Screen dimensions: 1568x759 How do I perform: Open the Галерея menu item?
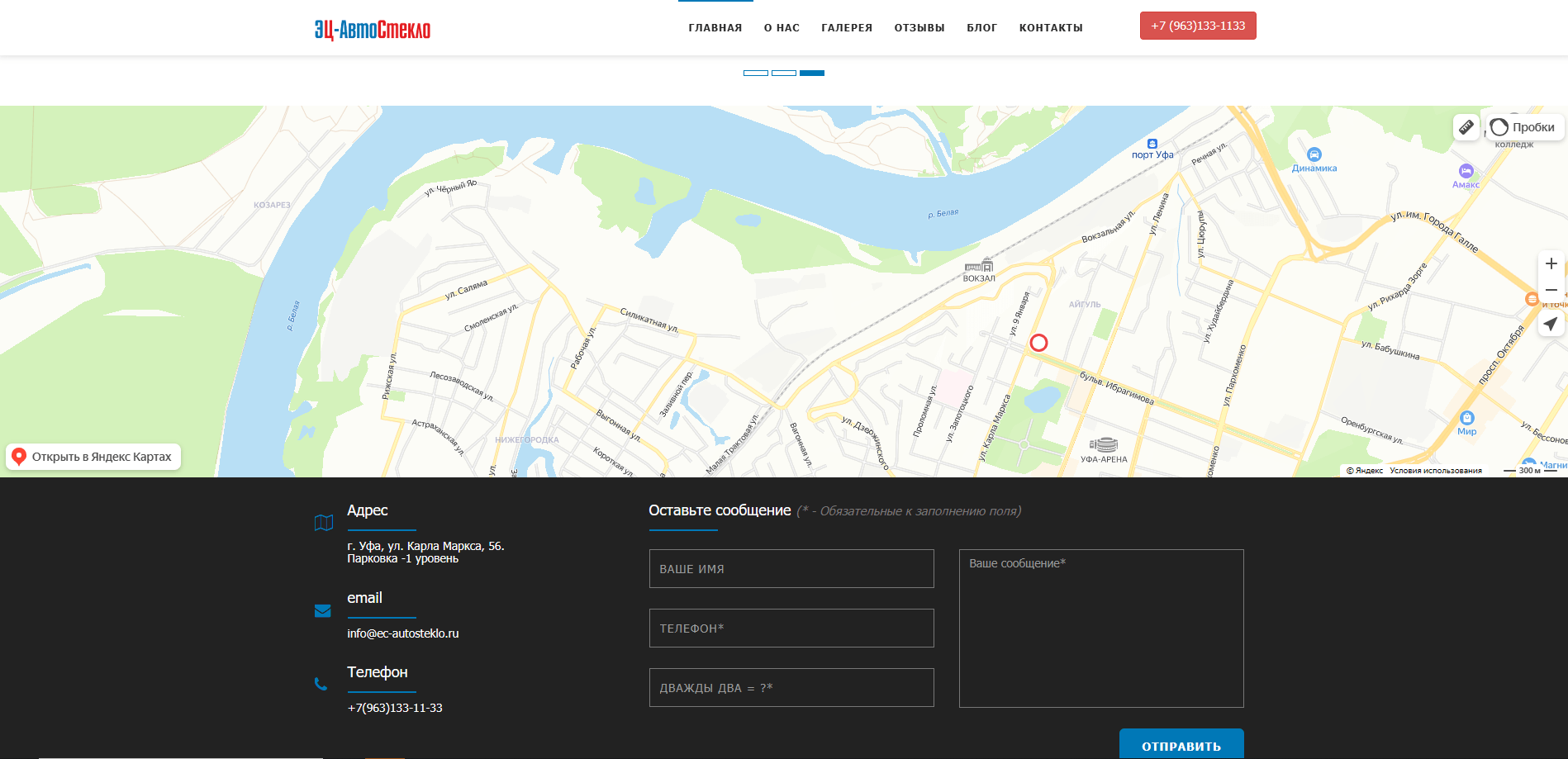point(847,28)
